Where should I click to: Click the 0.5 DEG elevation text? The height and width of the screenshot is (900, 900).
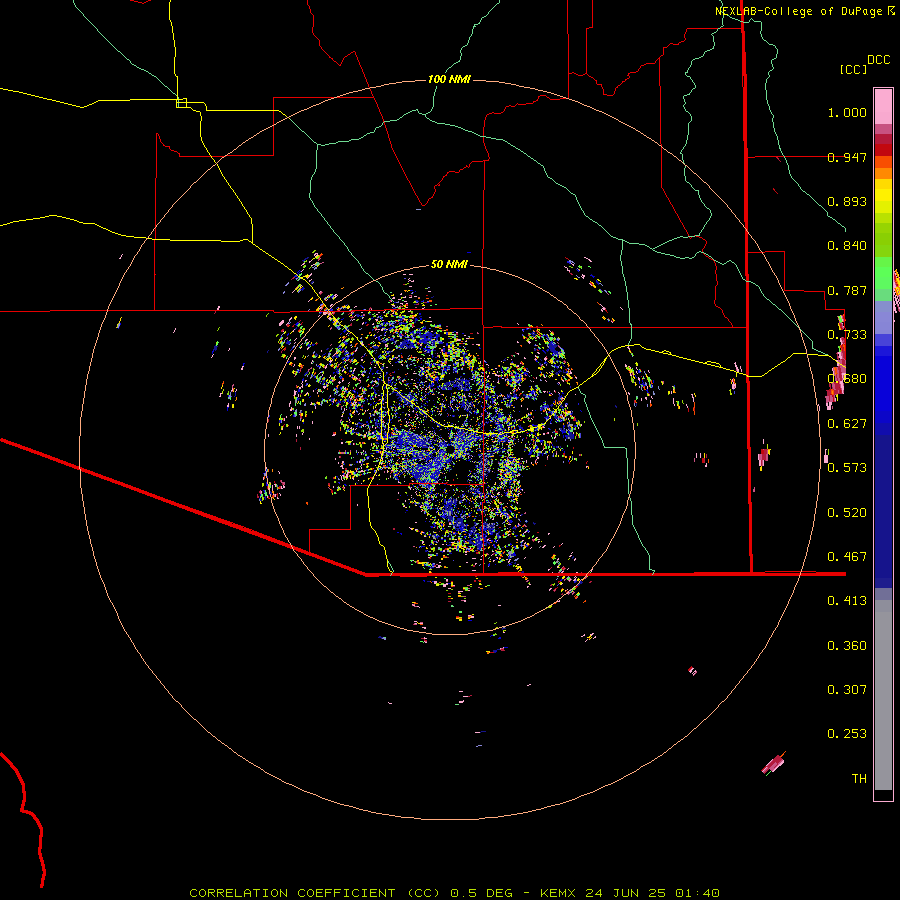[x=481, y=893]
